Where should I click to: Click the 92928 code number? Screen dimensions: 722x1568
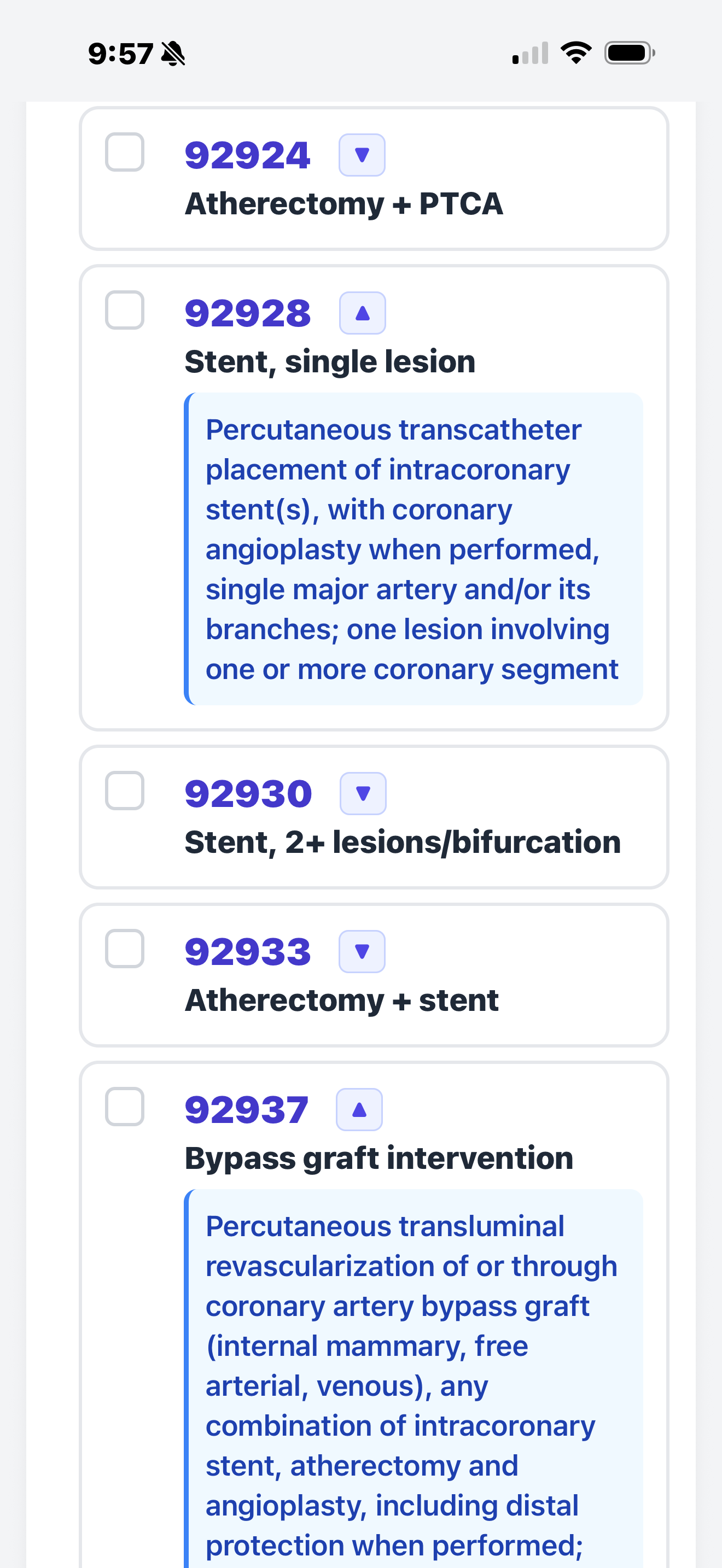248,313
